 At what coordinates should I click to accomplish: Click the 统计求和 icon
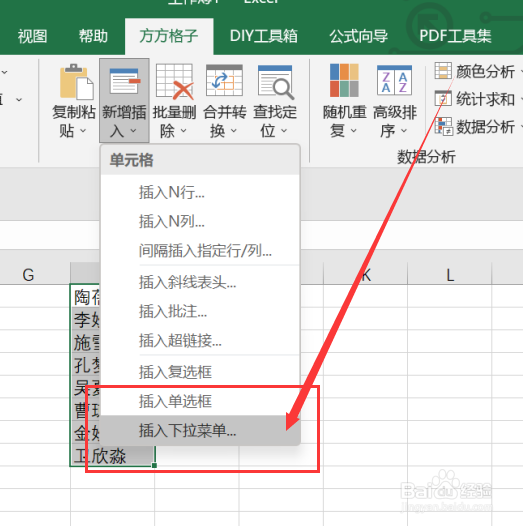point(443,98)
